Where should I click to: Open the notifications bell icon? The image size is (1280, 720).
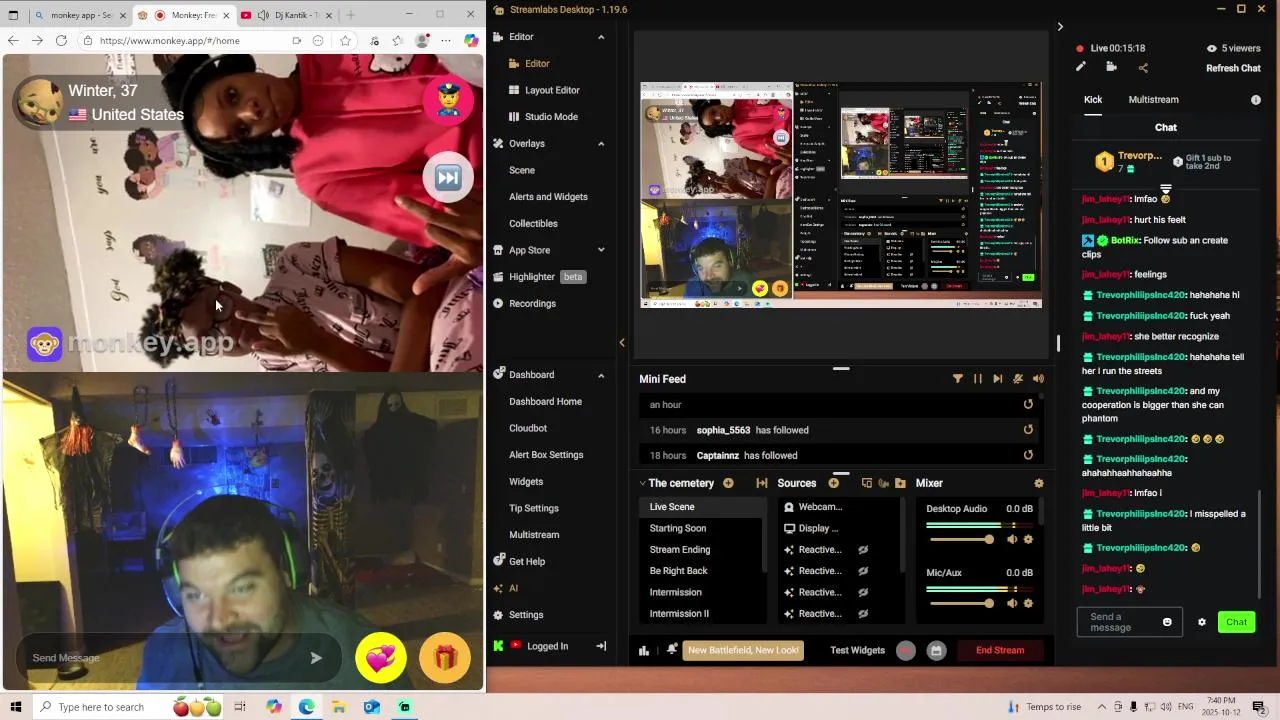tap(672, 650)
